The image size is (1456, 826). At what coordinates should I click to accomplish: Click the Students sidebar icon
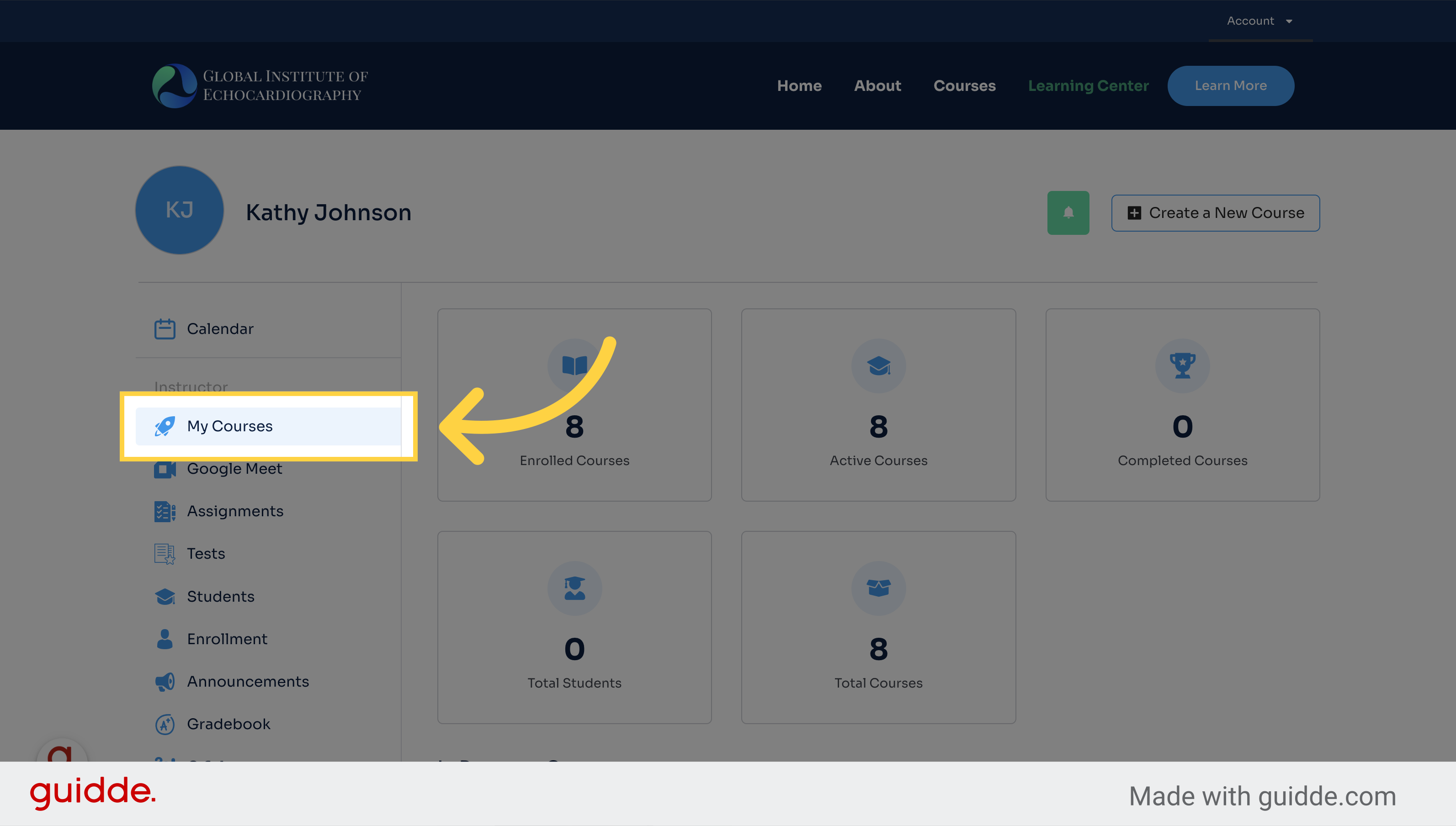coord(163,595)
